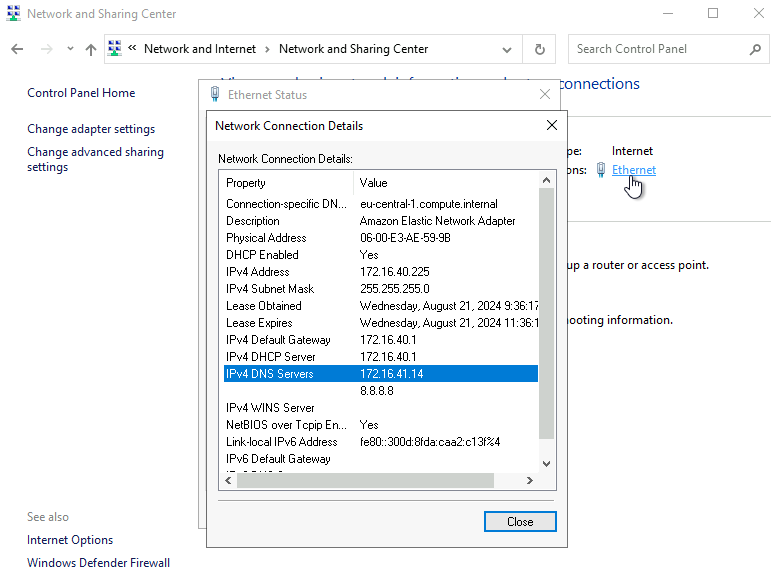Maximize the Network and Sharing Center window

point(713,13)
